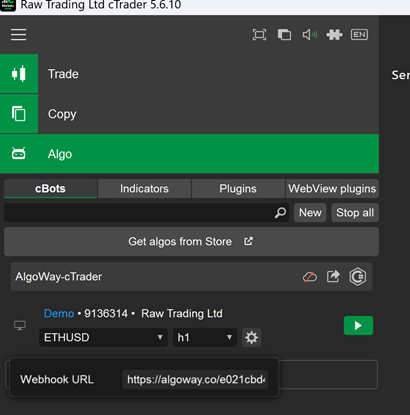Switch to the Indicators tab
This screenshot has width=410, height=415.
144,189
